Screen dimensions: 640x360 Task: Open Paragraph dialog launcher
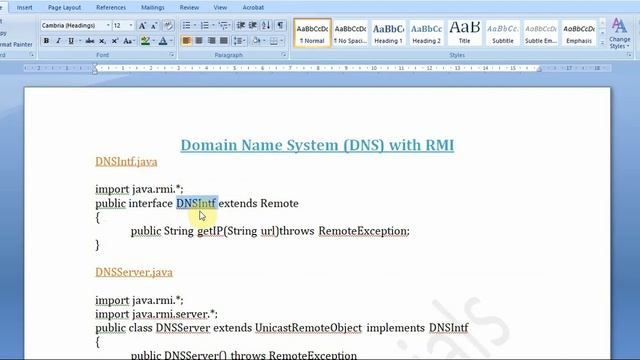coord(284,55)
